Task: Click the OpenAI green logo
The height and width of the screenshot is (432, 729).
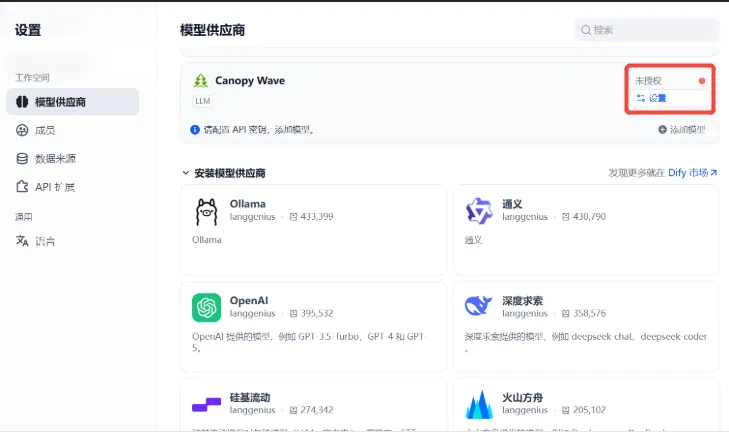Action: (x=206, y=307)
